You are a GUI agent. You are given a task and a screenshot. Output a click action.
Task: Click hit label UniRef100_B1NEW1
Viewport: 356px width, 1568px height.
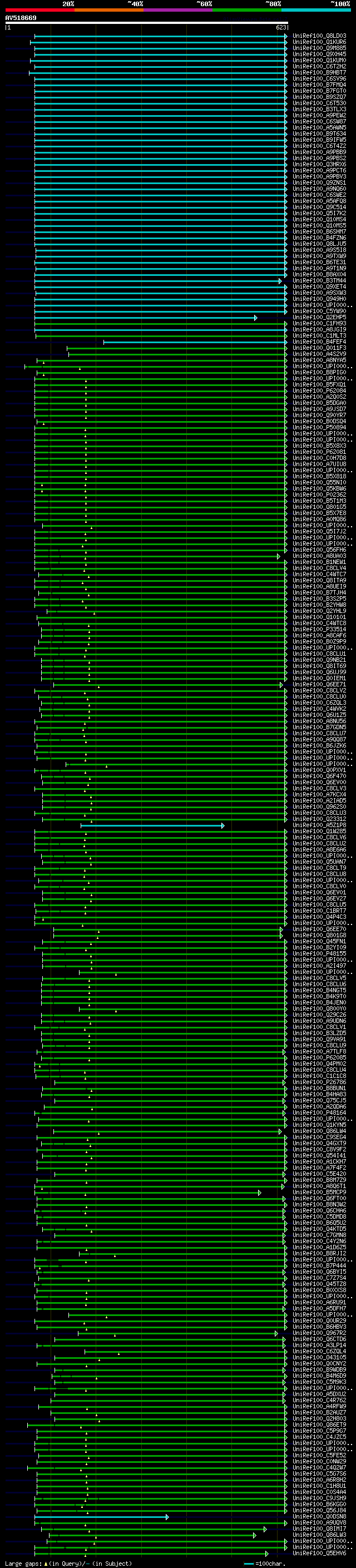pyautogui.click(x=319, y=562)
